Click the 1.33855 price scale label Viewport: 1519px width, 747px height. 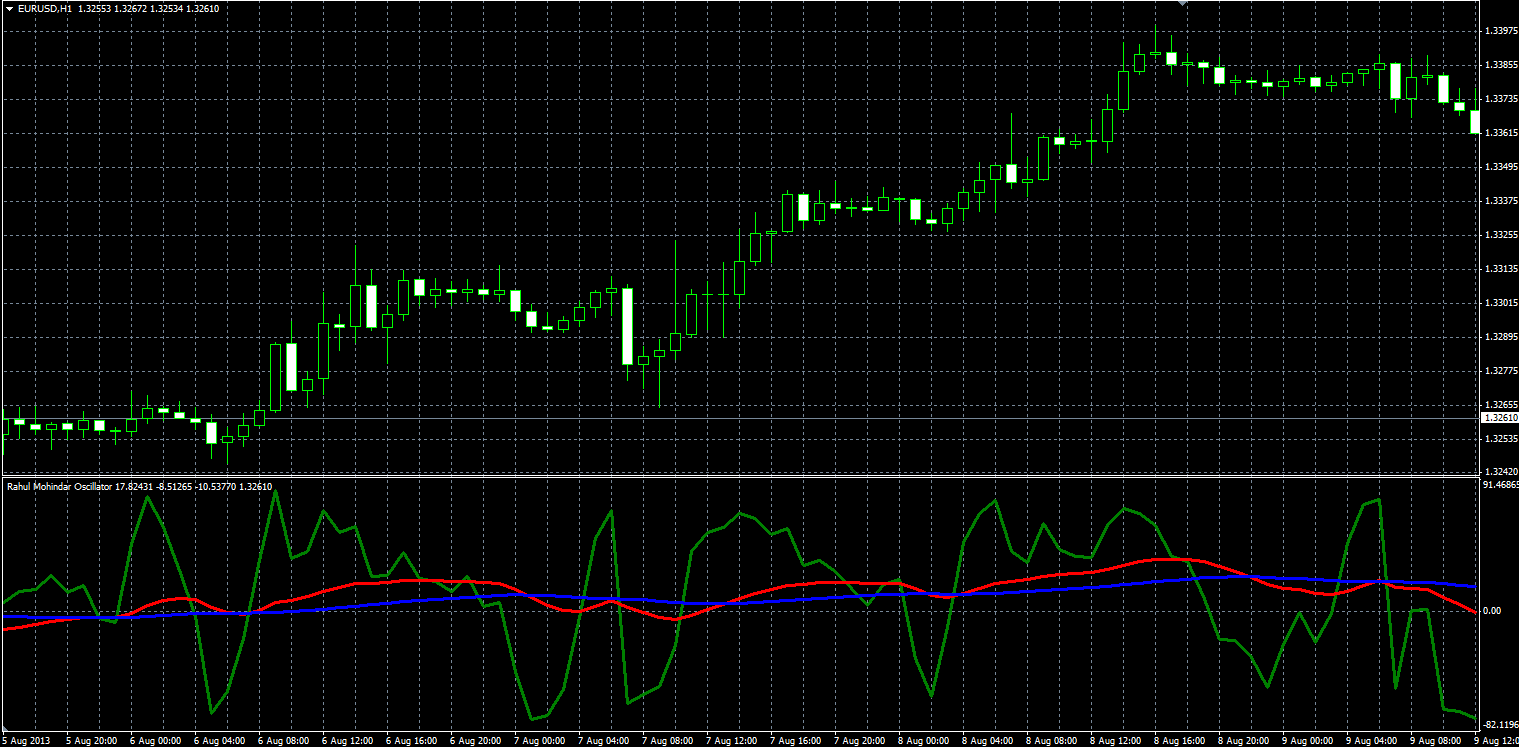(x=1500, y=65)
